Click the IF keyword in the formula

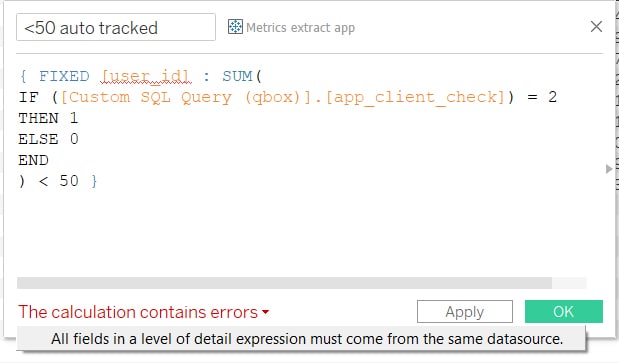(x=28, y=97)
